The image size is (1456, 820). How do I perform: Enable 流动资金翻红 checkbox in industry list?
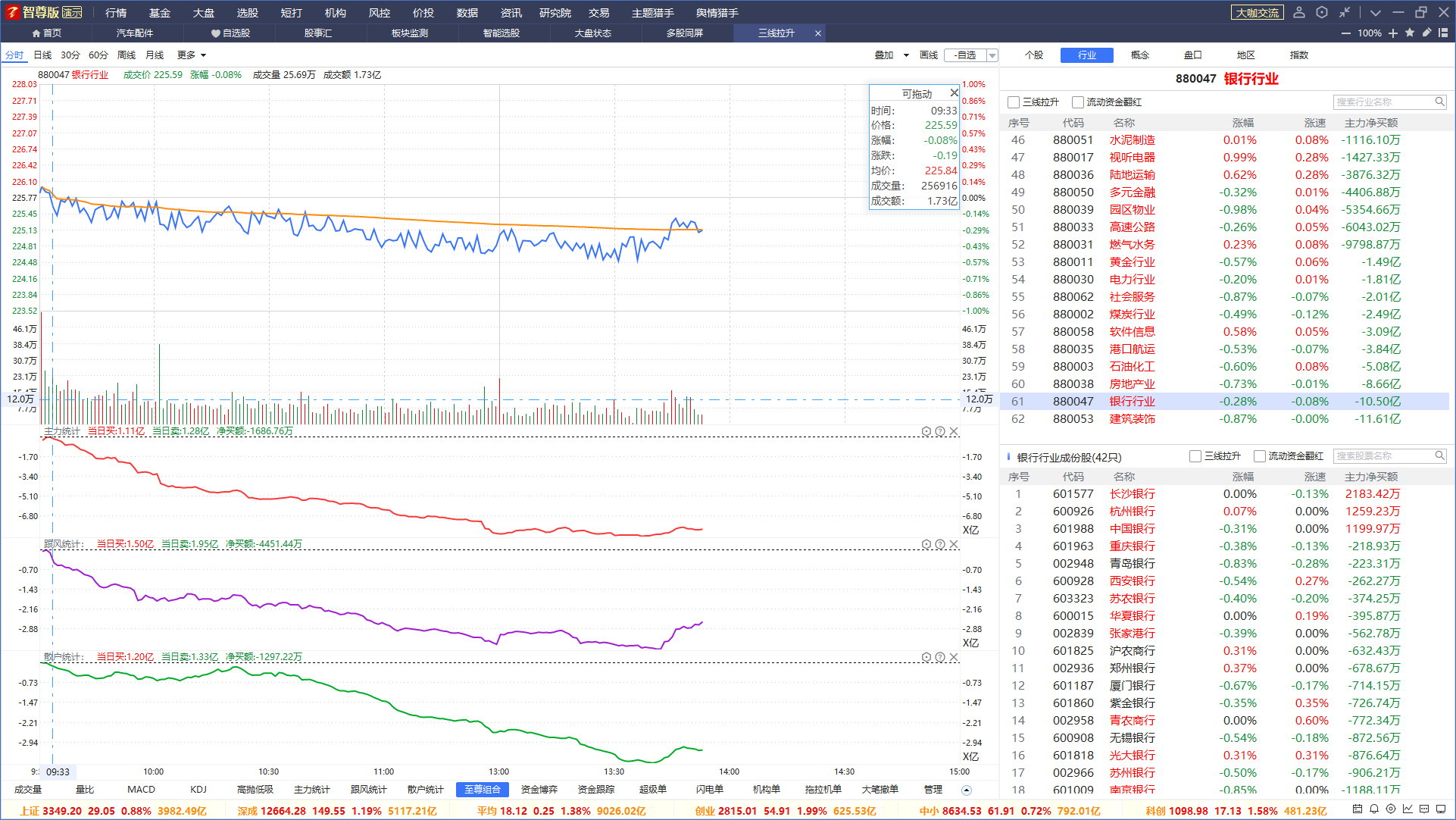1078,102
